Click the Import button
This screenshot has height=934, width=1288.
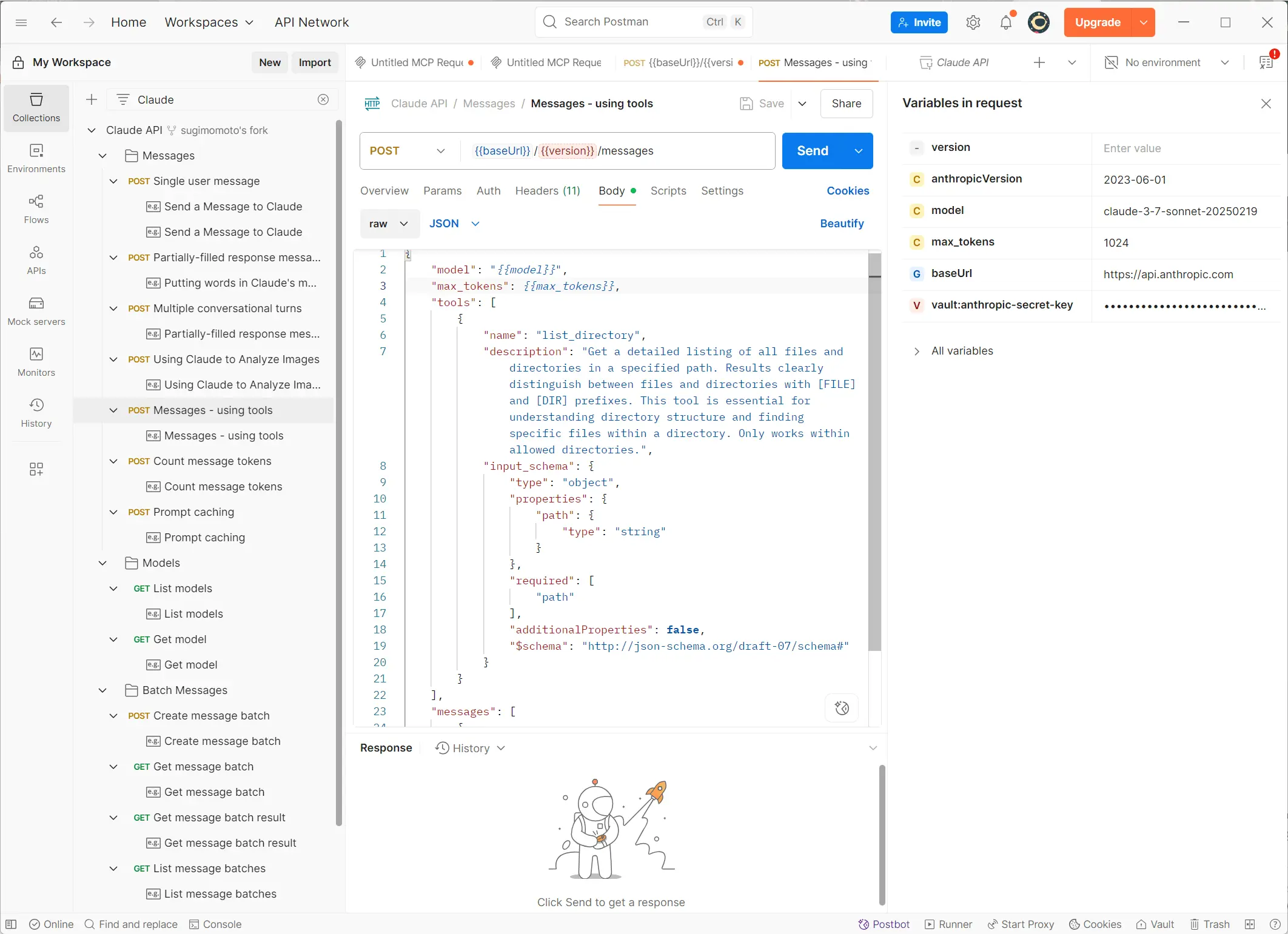[x=315, y=62]
